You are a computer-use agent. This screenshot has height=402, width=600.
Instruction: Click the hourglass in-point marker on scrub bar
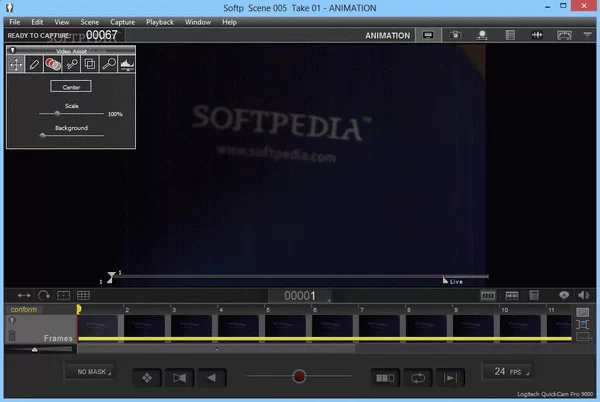pyautogui.click(x=111, y=277)
